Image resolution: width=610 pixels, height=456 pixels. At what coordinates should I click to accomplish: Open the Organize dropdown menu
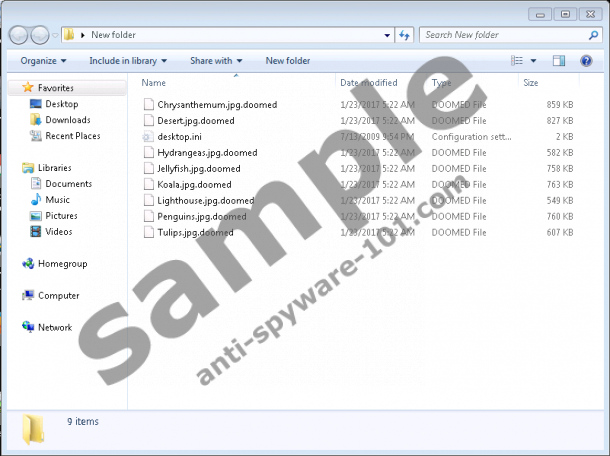[x=43, y=61]
